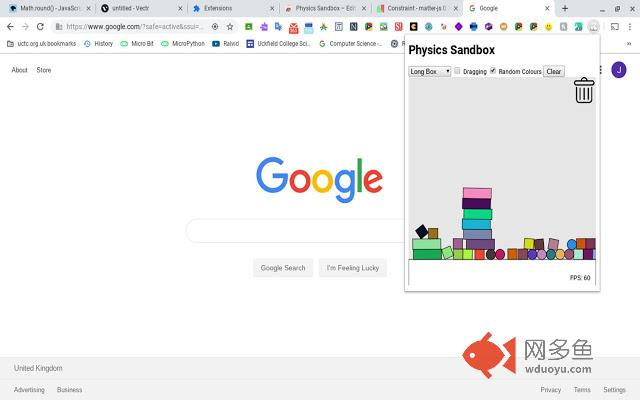Image resolution: width=640 pixels, height=400 pixels.
Task: Click the cast media icon in toolbar
Action: pyautogui.click(x=615, y=27)
